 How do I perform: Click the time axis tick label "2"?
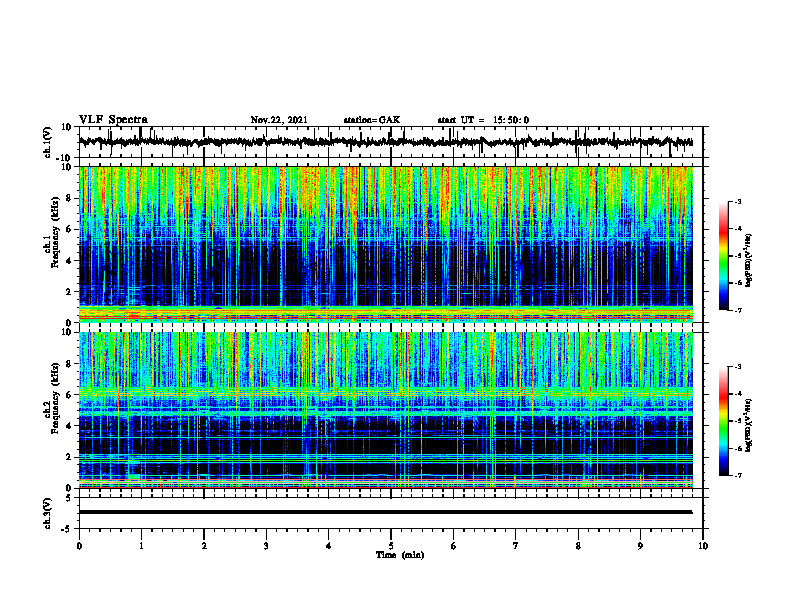click(204, 546)
